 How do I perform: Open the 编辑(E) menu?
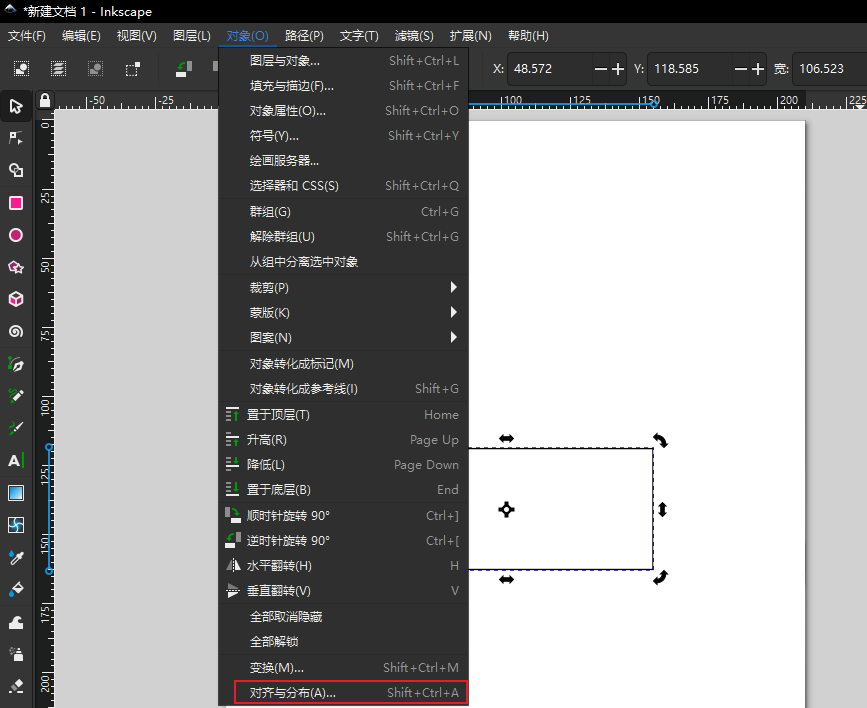tap(81, 36)
